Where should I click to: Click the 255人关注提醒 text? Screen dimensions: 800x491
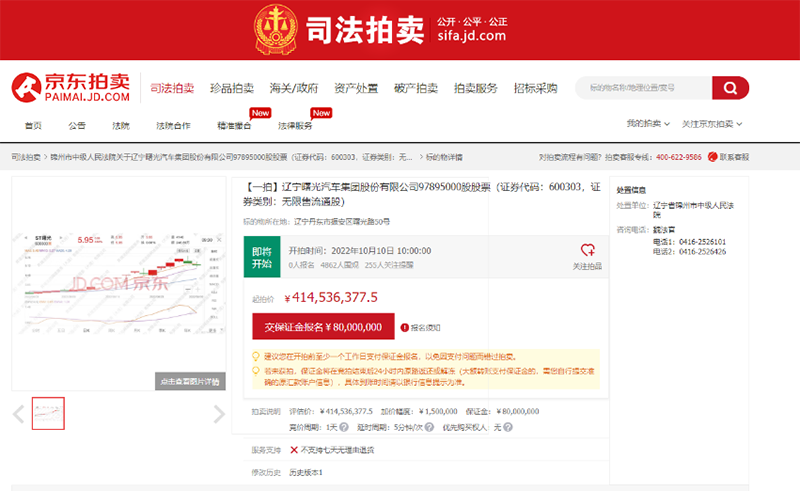click(x=389, y=265)
